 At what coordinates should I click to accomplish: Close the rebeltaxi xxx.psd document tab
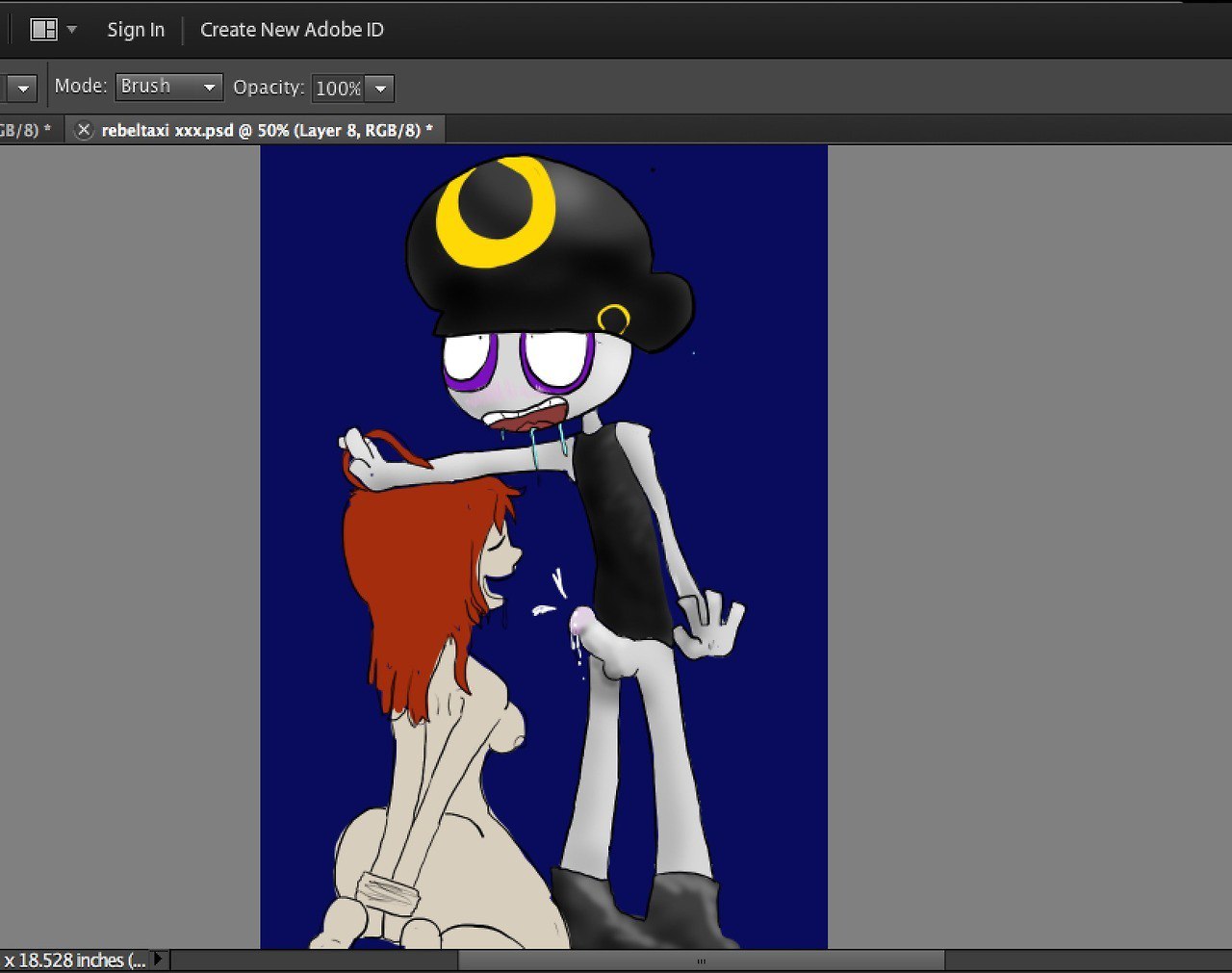point(84,130)
